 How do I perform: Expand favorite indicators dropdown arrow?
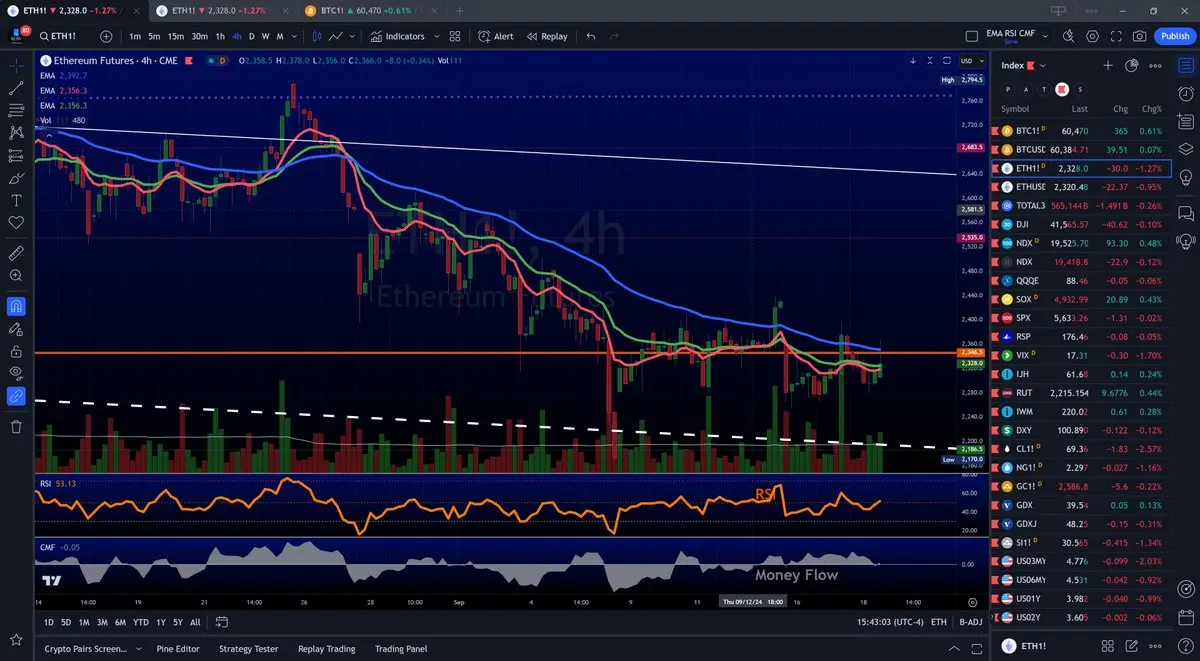(436, 36)
